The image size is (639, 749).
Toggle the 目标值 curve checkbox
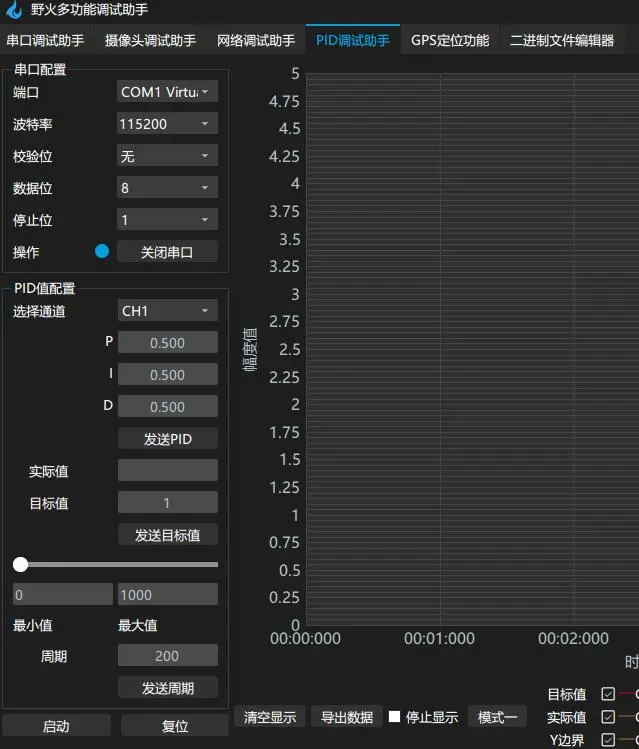tap(608, 694)
